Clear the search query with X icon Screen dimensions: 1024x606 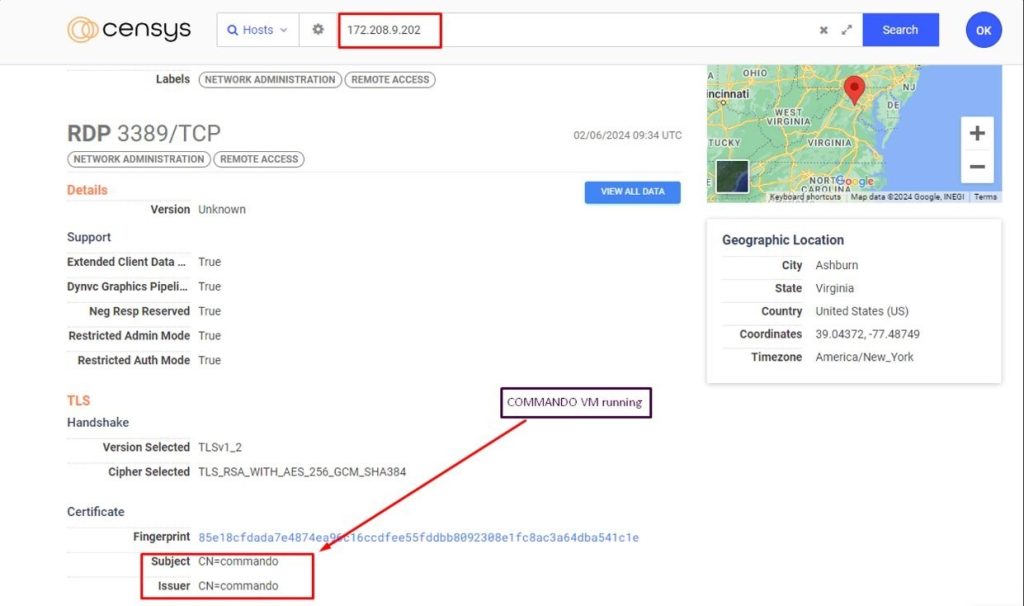[x=824, y=30]
